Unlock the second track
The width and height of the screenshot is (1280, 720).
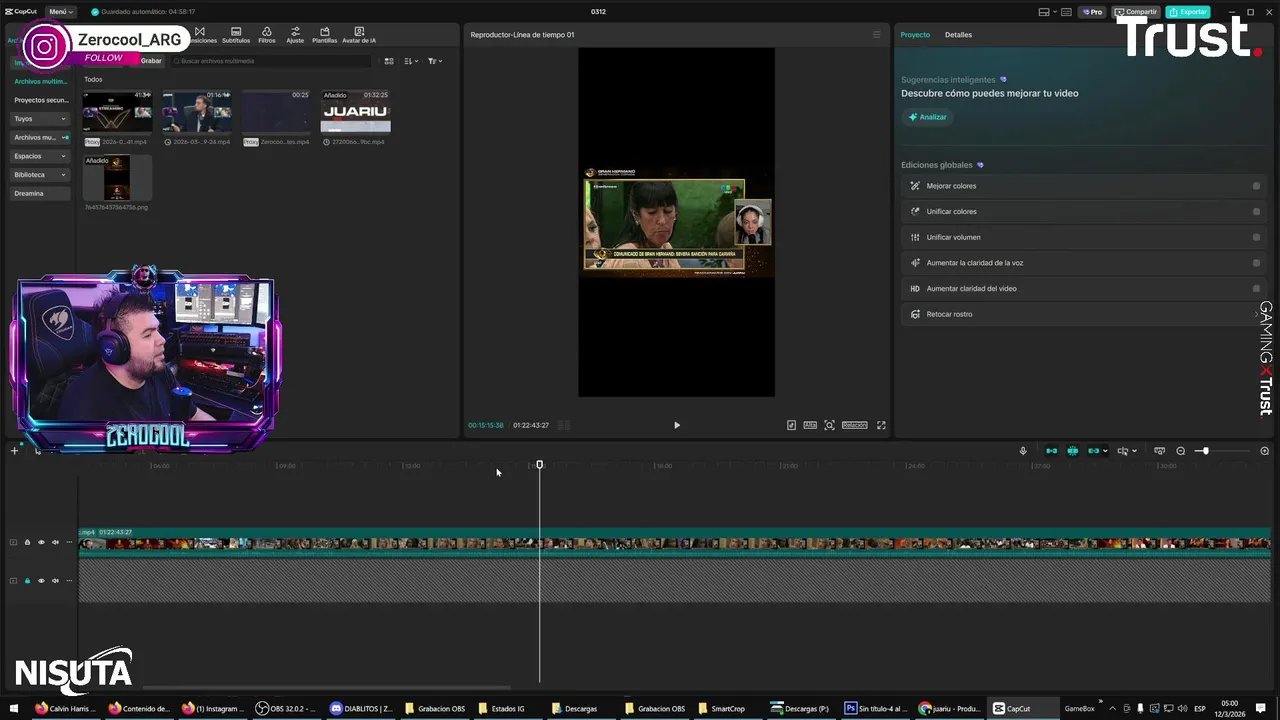(x=27, y=580)
